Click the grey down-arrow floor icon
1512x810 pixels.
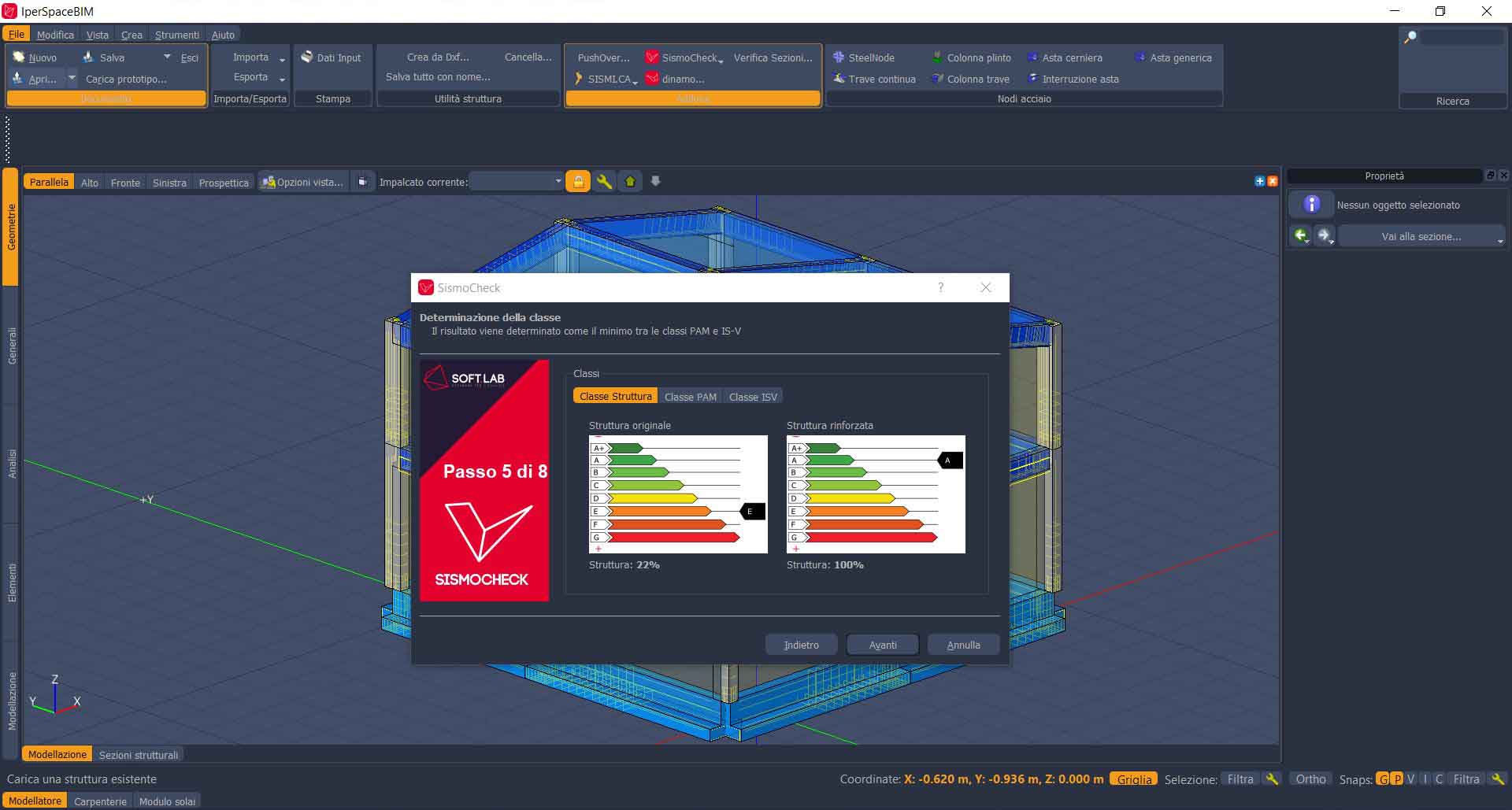pyautogui.click(x=655, y=182)
